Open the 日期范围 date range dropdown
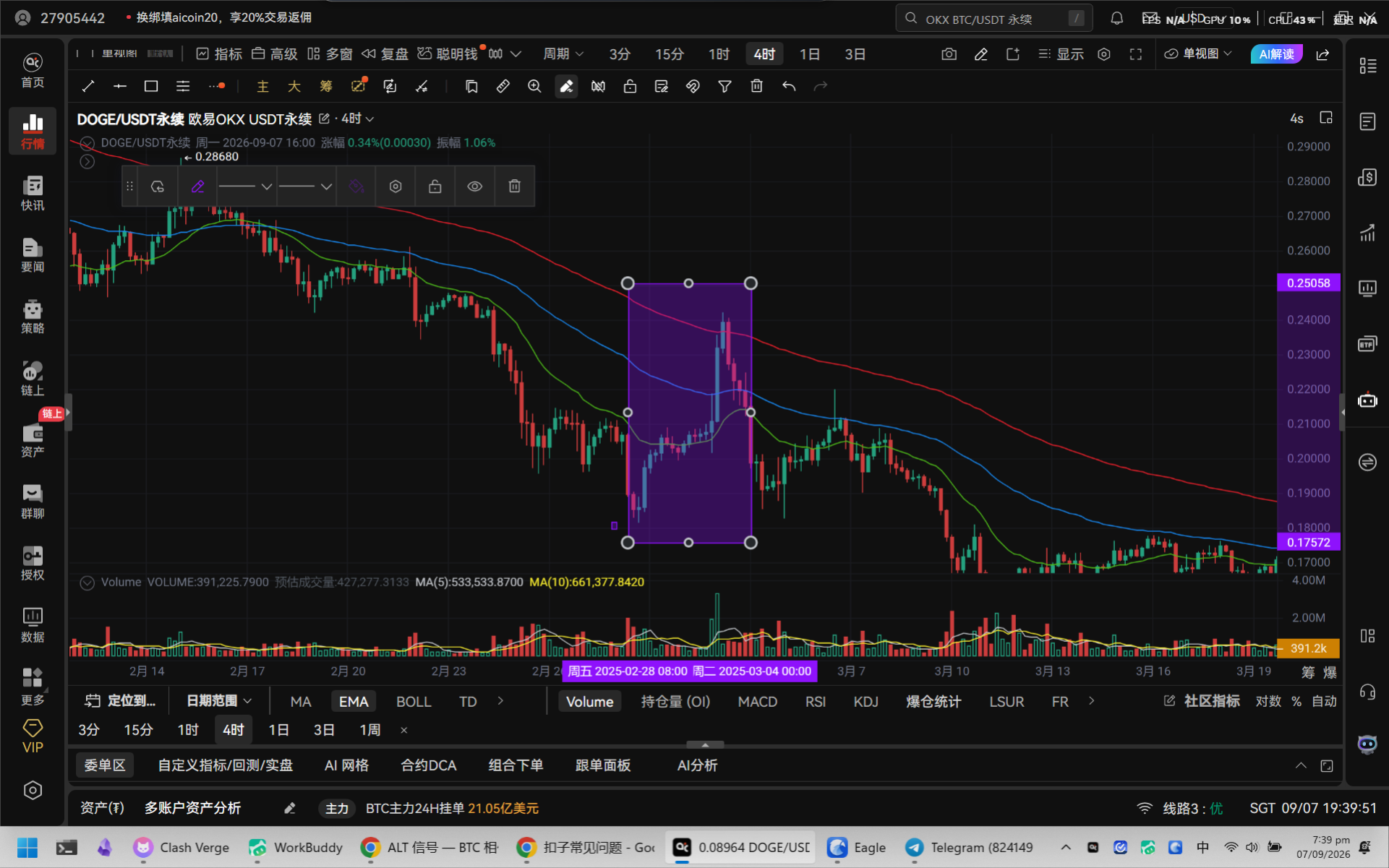The width and height of the screenshot is (1389, 868). click(x=218, y=701)
